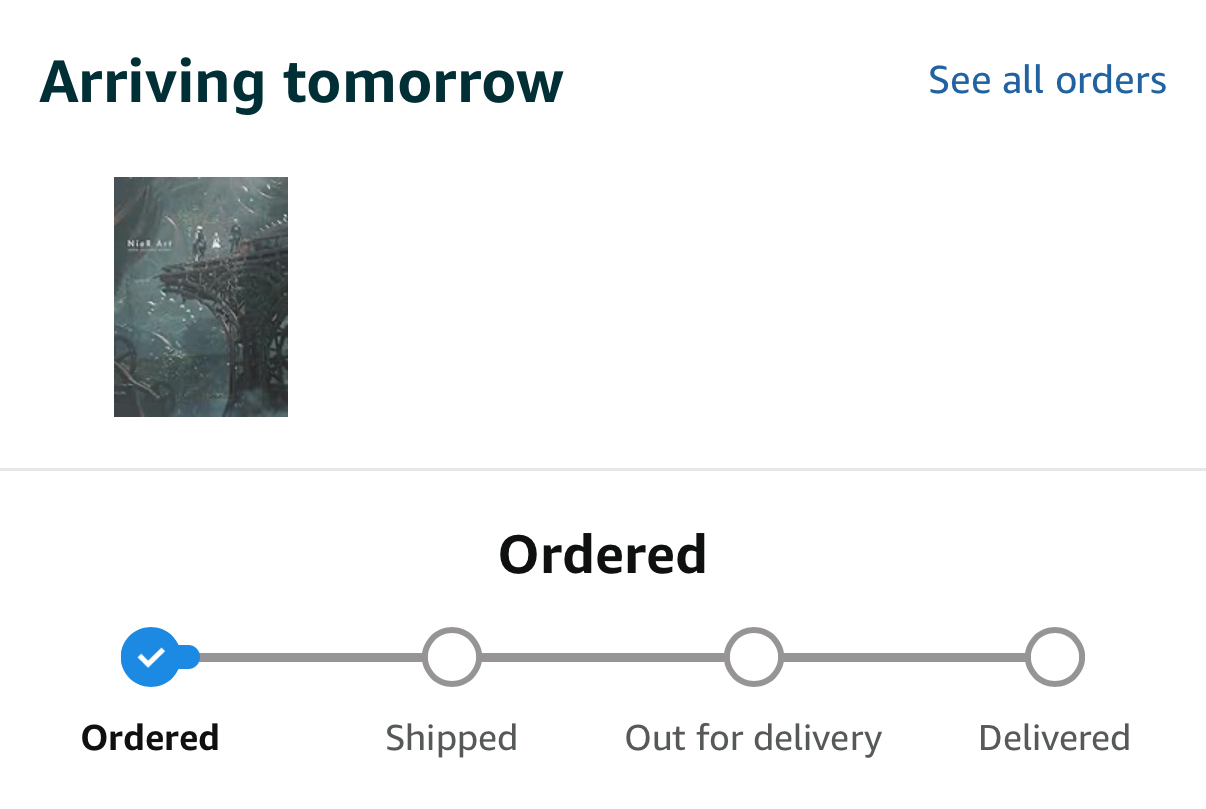
Task: Click the blue checkmark icon at Ordered step
Action: pos(150,657)
